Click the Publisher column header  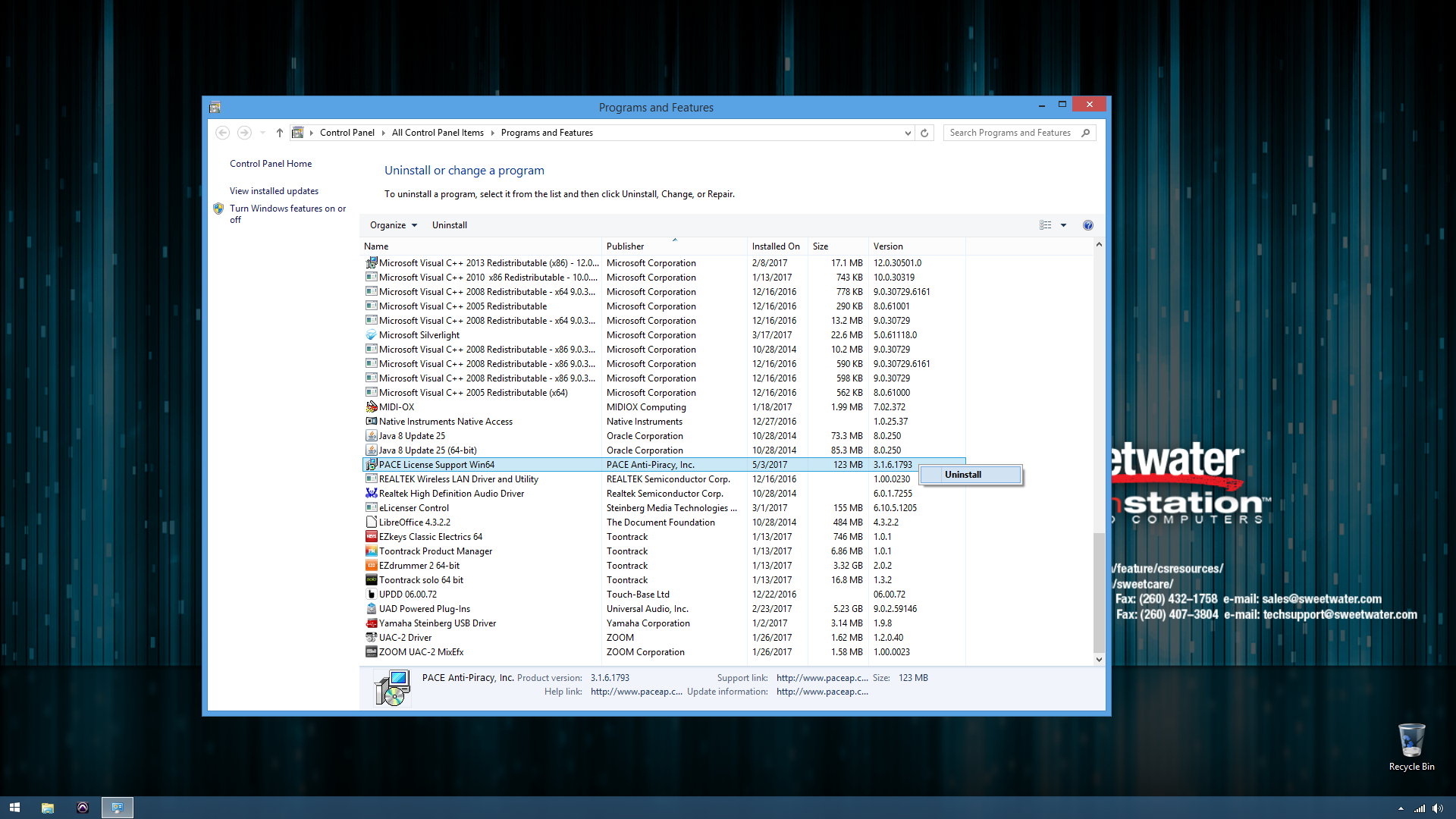pos(625,246)
